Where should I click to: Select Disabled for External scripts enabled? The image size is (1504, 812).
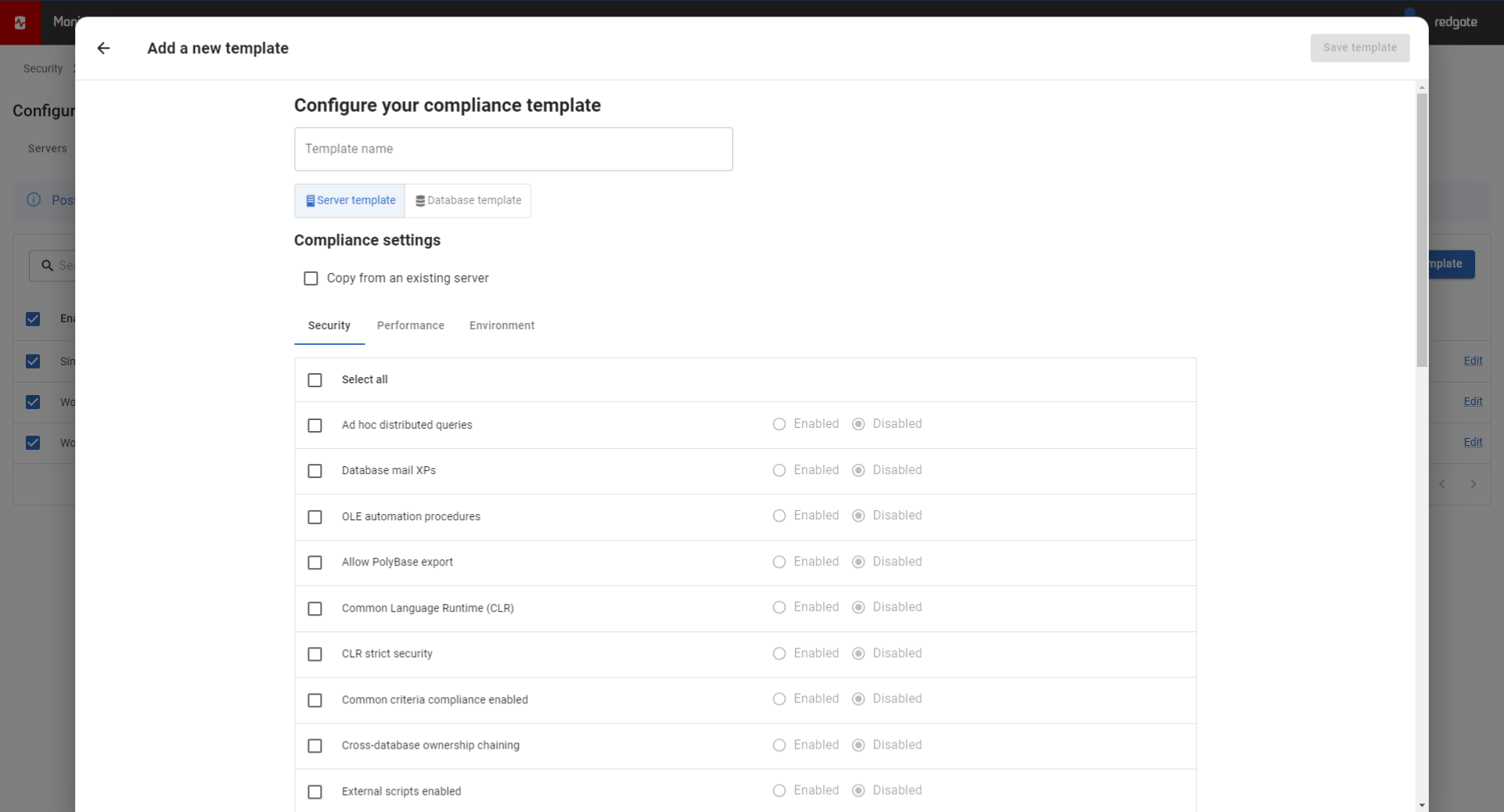click(x=858, y=790)
